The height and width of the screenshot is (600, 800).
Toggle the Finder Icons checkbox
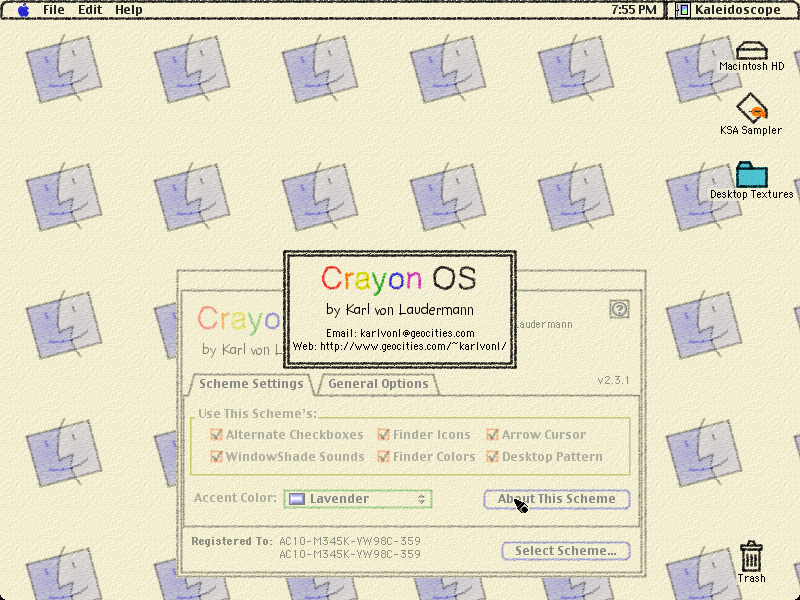(383, 435)
